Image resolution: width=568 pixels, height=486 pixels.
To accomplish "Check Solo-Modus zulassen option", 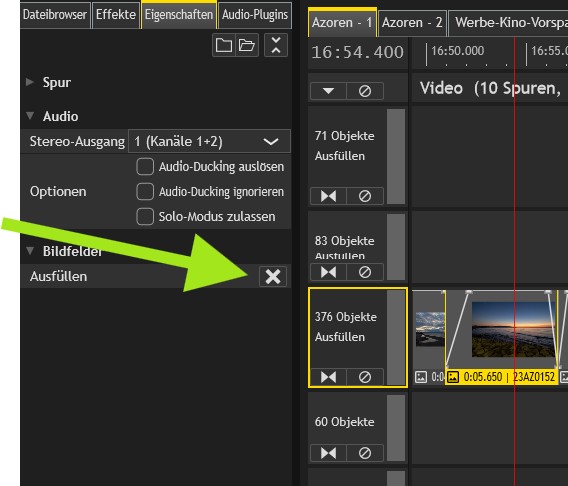I will (145, 217).
